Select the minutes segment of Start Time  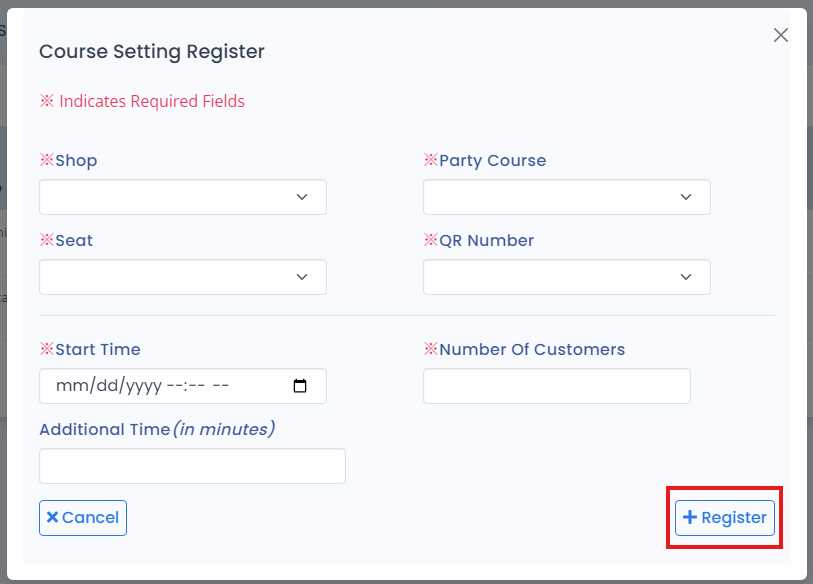point(196,386)
